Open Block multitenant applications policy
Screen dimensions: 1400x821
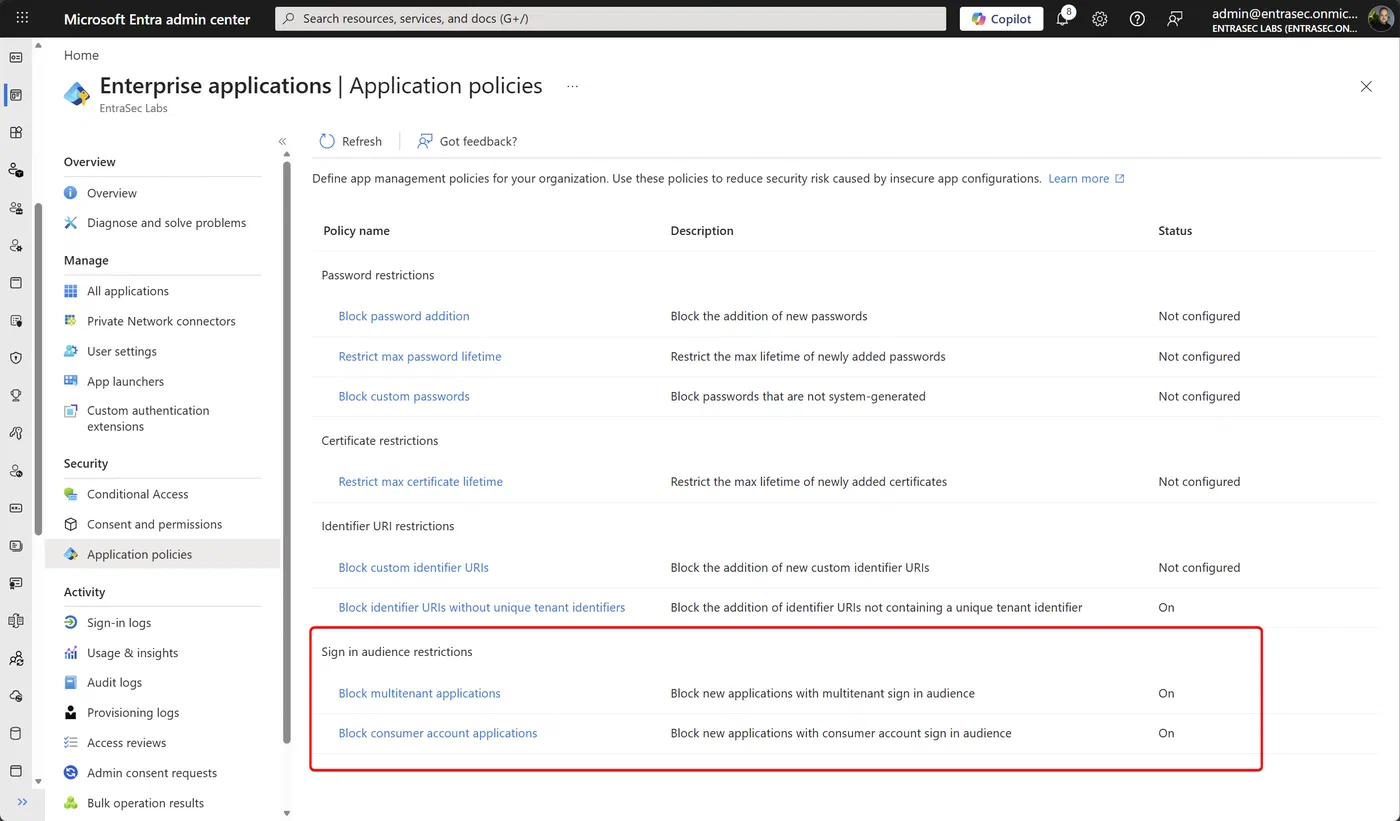point(419,693)
